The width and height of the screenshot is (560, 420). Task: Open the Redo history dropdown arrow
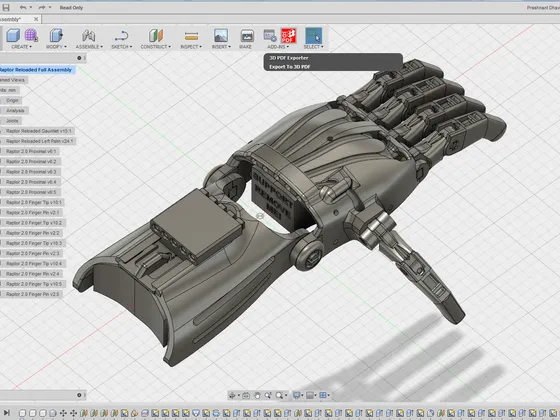click(x=50, y=7)
